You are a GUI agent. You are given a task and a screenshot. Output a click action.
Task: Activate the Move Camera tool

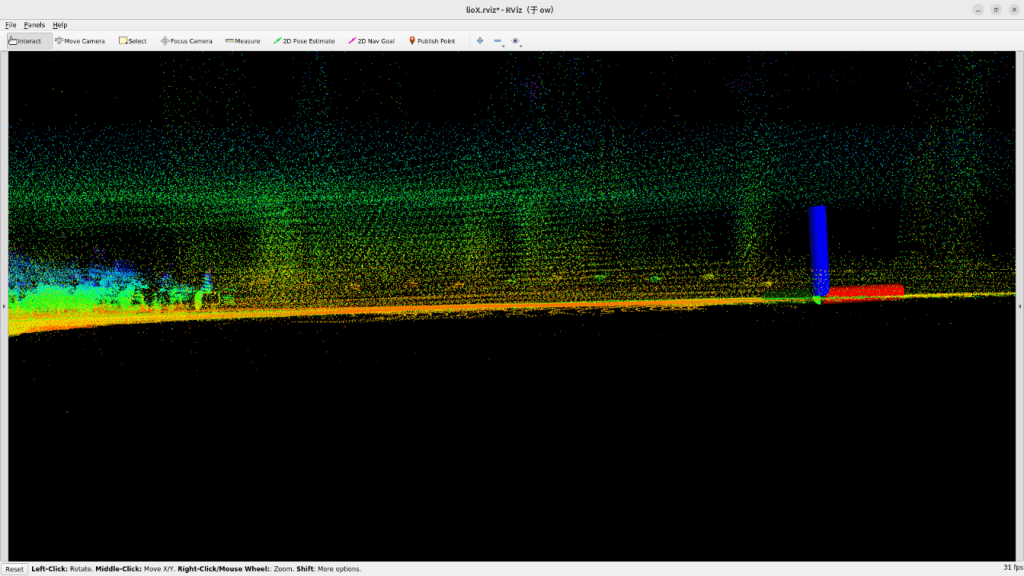pyautogui.click(x=80, y=41)
